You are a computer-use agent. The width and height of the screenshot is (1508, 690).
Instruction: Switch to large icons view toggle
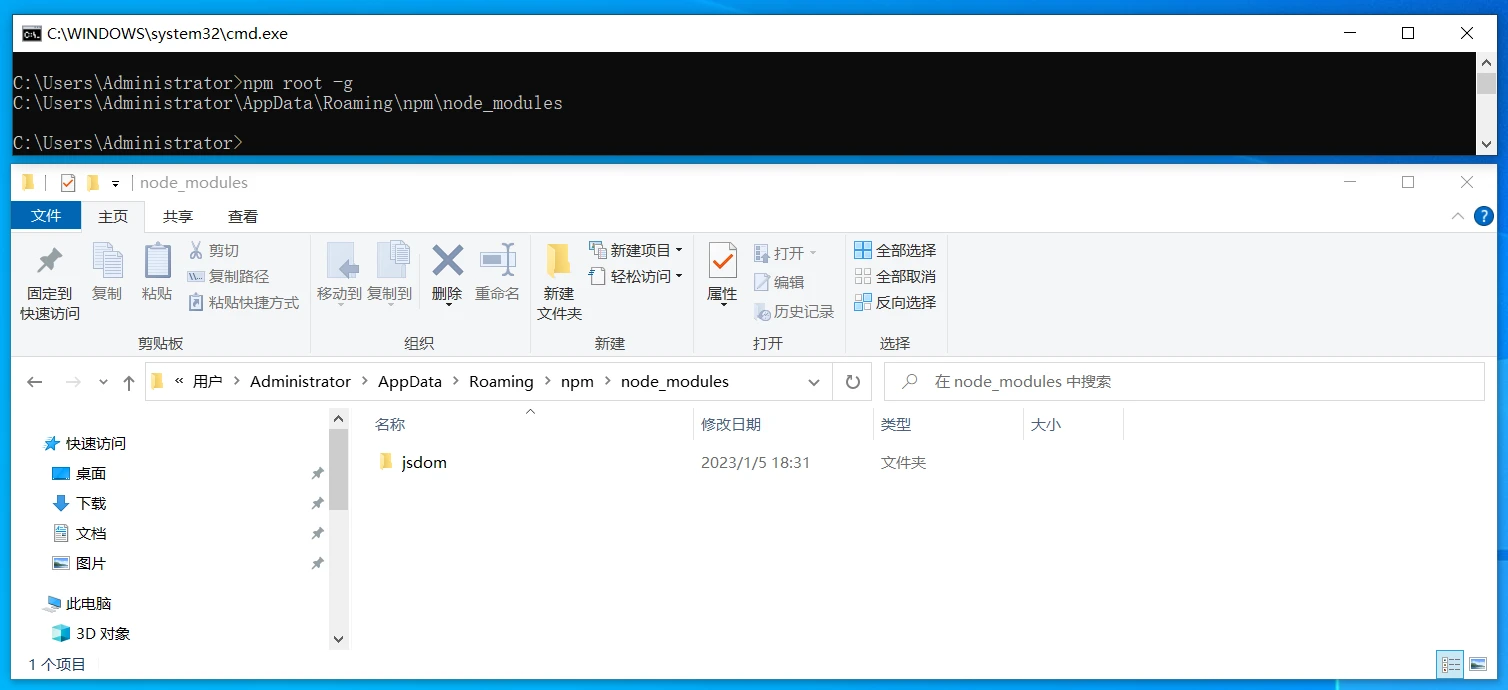pos(1477,664)
